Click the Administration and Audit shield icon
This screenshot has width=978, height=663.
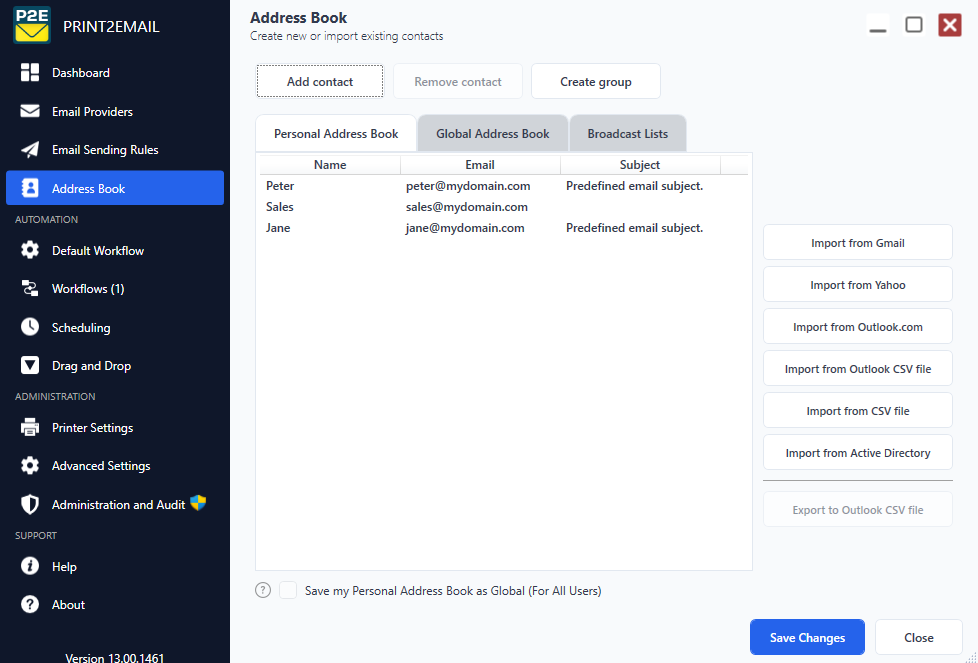click(x=29, y=504)
